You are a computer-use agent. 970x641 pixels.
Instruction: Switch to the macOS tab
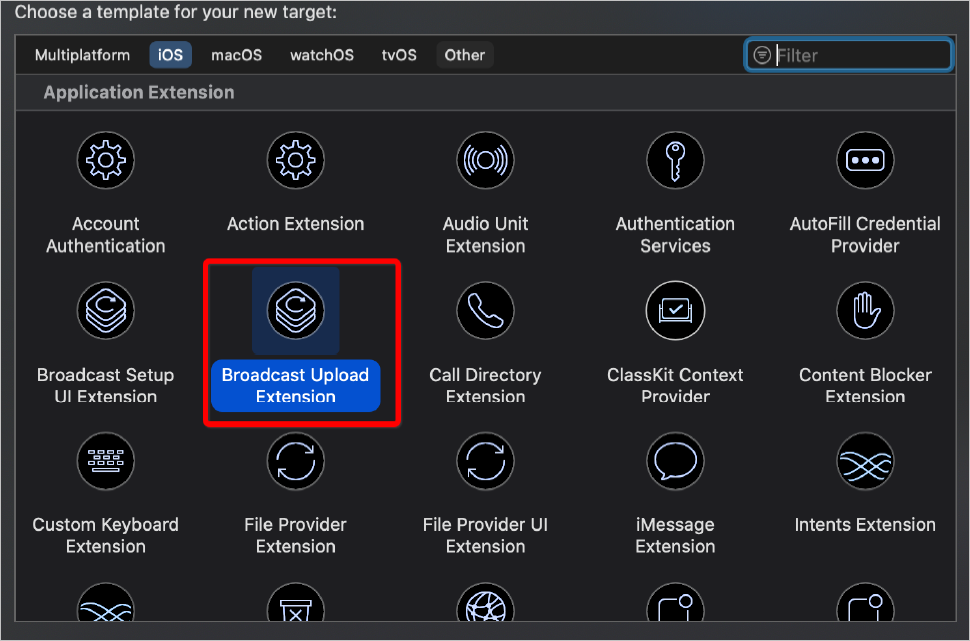pyautogui.click(x=236, y=55)
